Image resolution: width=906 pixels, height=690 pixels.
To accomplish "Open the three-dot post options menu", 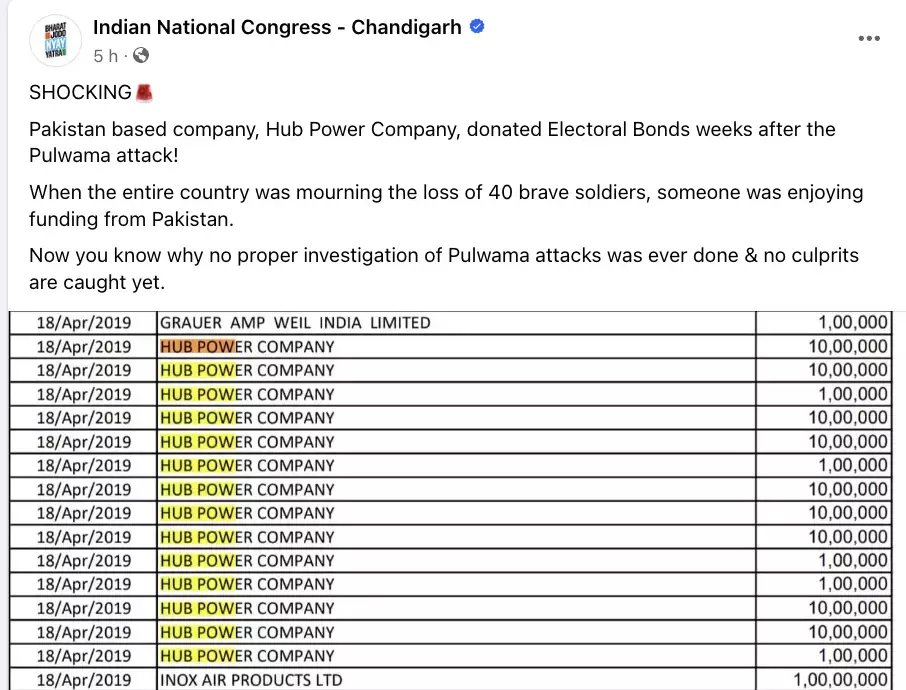I will [869, 38].
